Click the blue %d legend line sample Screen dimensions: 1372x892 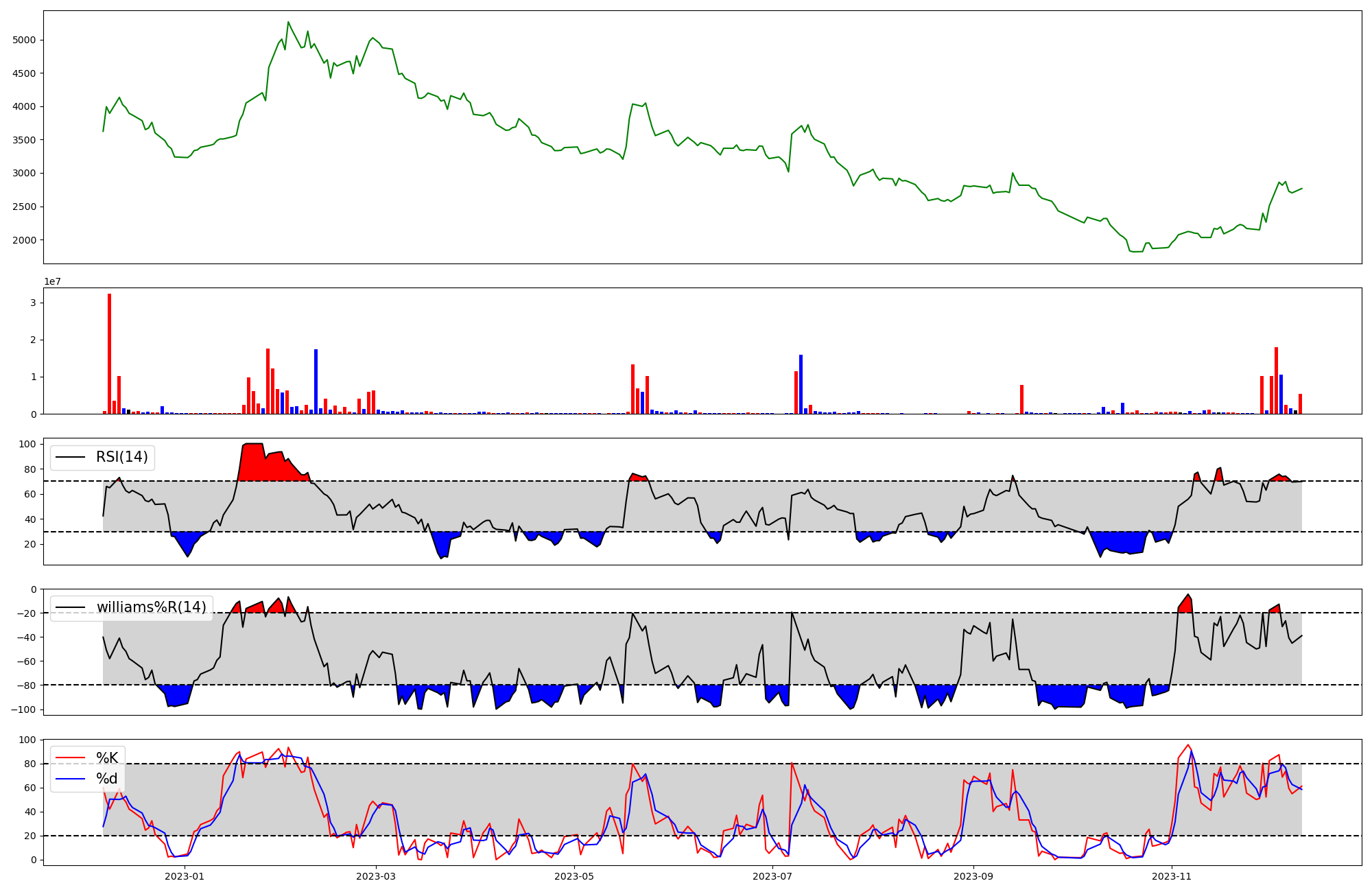click(x=71, y=779)
